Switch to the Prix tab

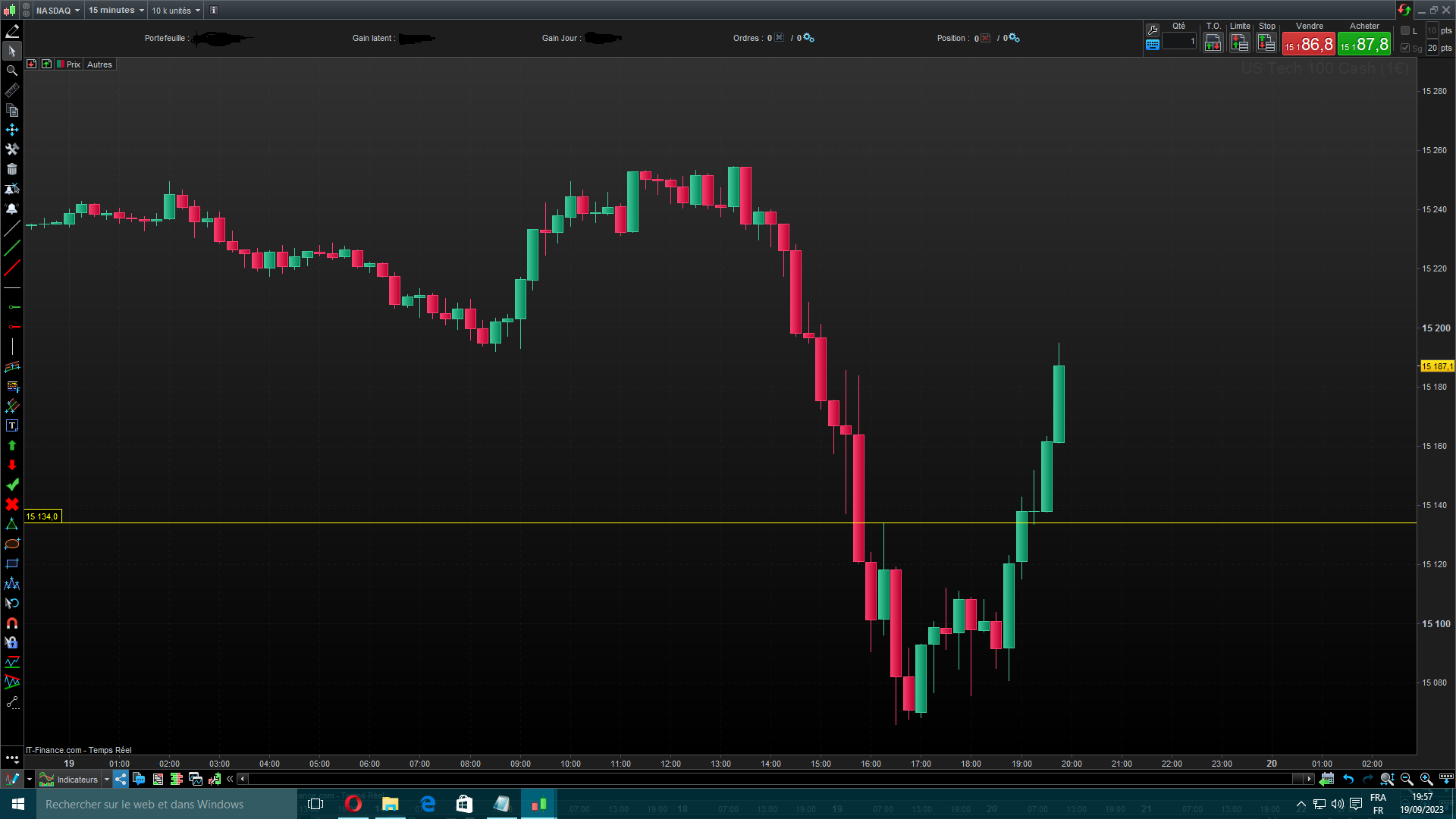click(69, 64)
